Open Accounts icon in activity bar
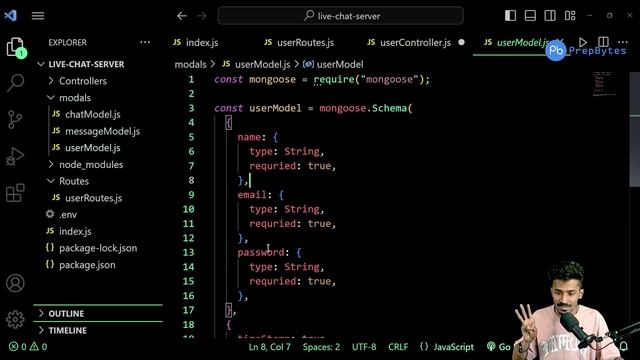Viewport: 640px width, 360px height. pos(16,283)
